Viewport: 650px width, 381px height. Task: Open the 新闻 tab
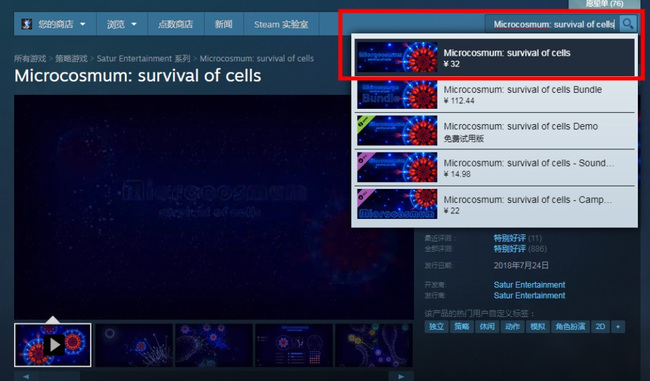pyautogui.click(x=223, y=24)
